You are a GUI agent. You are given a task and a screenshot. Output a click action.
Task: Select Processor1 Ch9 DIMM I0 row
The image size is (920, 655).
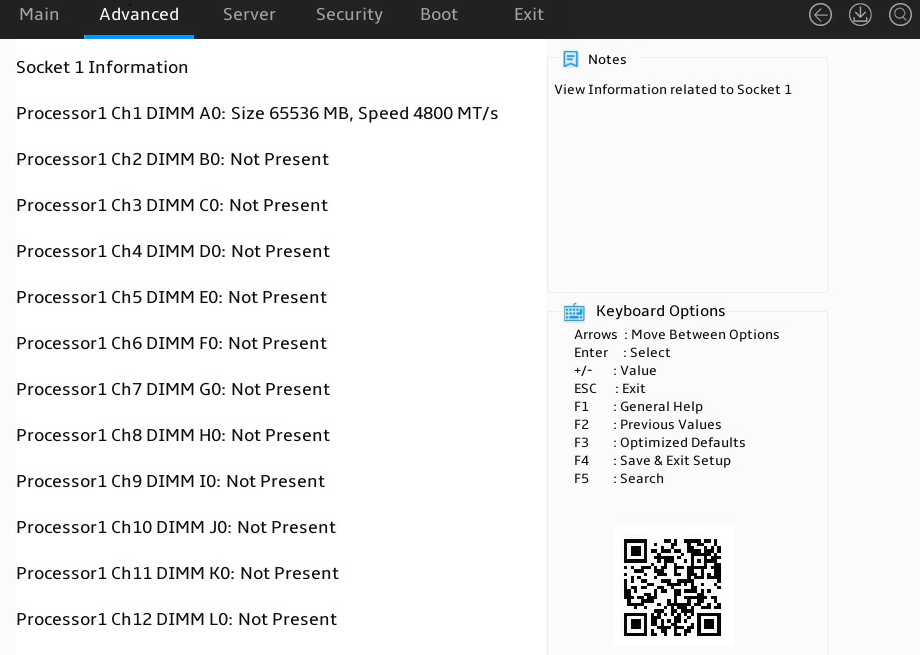tap(171, 481)
